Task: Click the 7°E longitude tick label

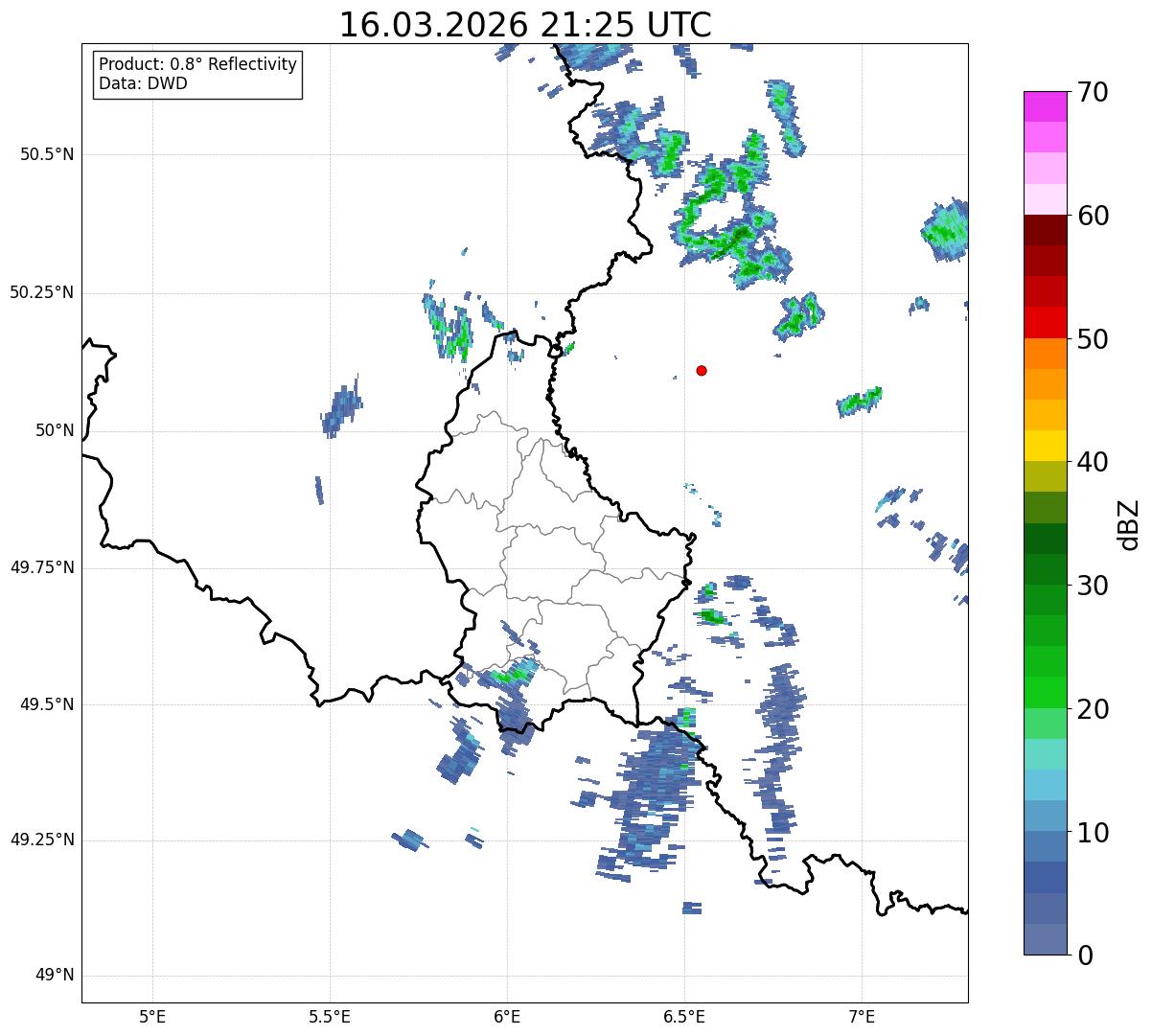Action: pos(862,1016)
